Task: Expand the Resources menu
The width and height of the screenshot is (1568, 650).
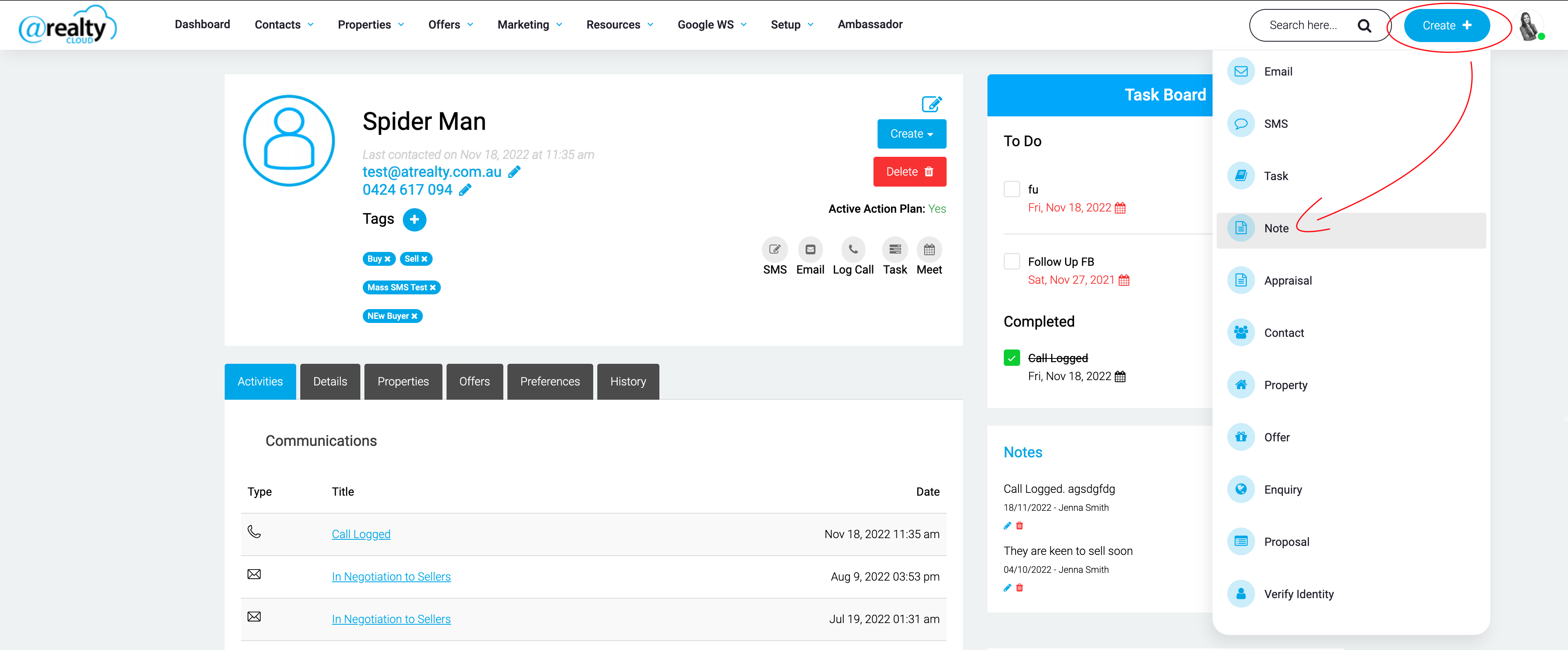Action: (x=620, y=25)
